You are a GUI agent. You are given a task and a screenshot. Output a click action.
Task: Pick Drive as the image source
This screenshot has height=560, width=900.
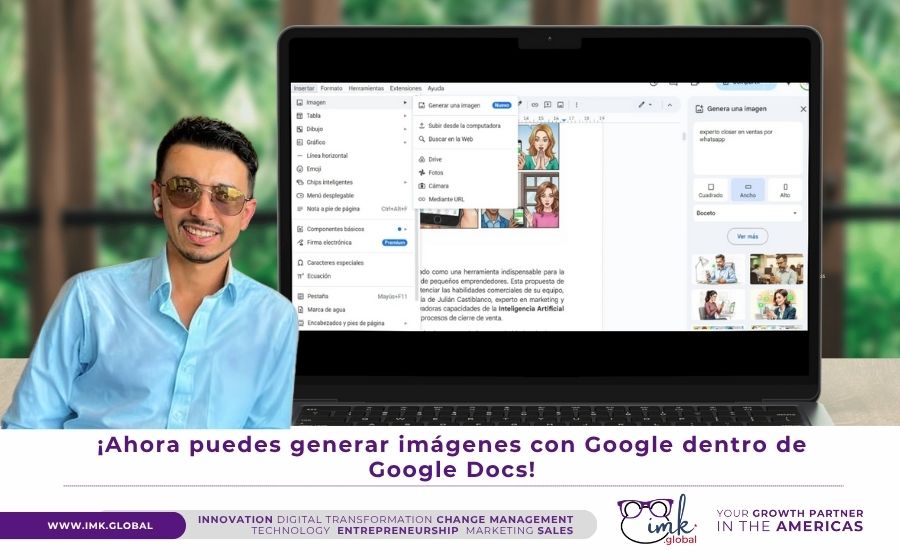click(435, 159)
